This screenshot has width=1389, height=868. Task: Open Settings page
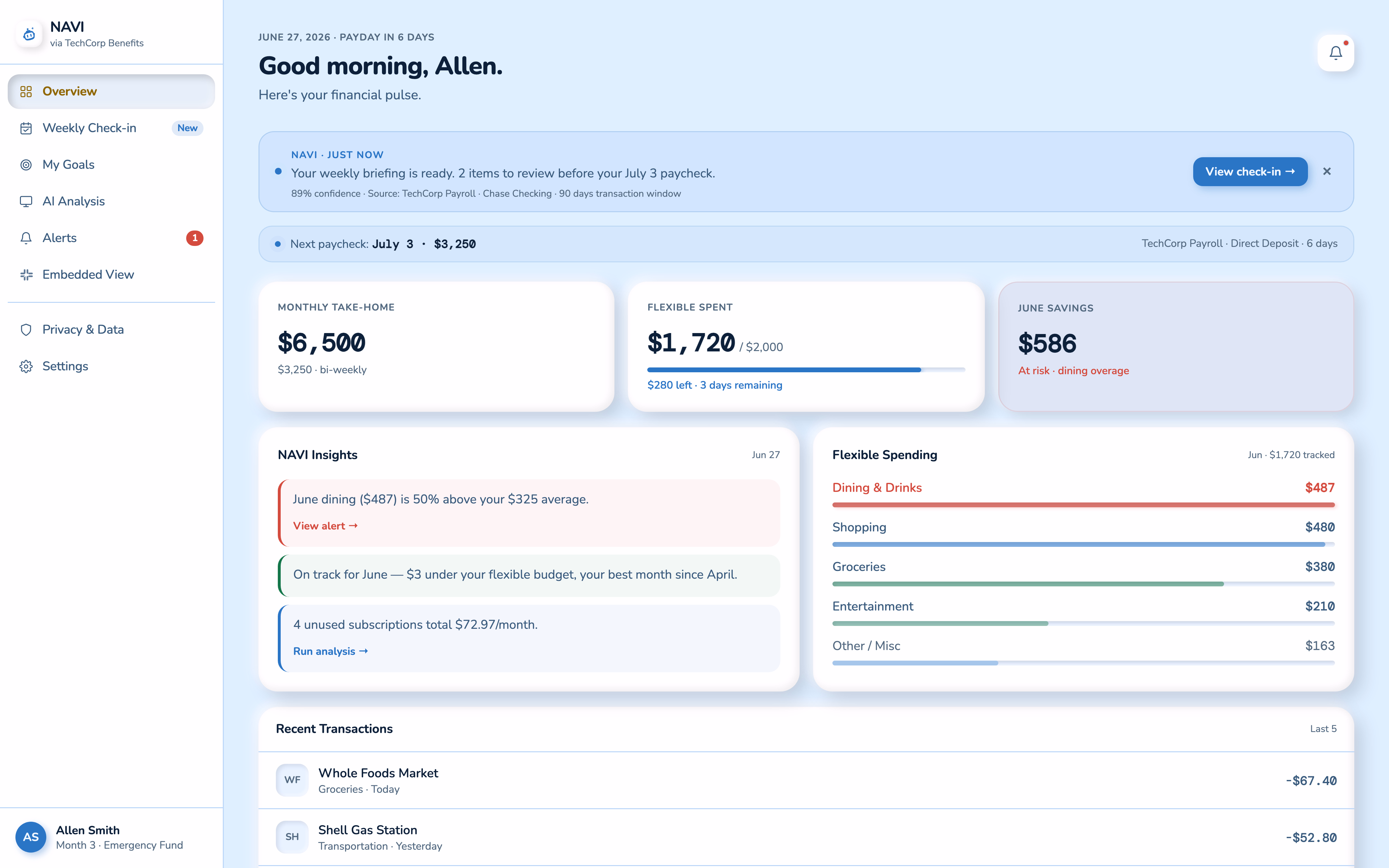click(111, 366)
